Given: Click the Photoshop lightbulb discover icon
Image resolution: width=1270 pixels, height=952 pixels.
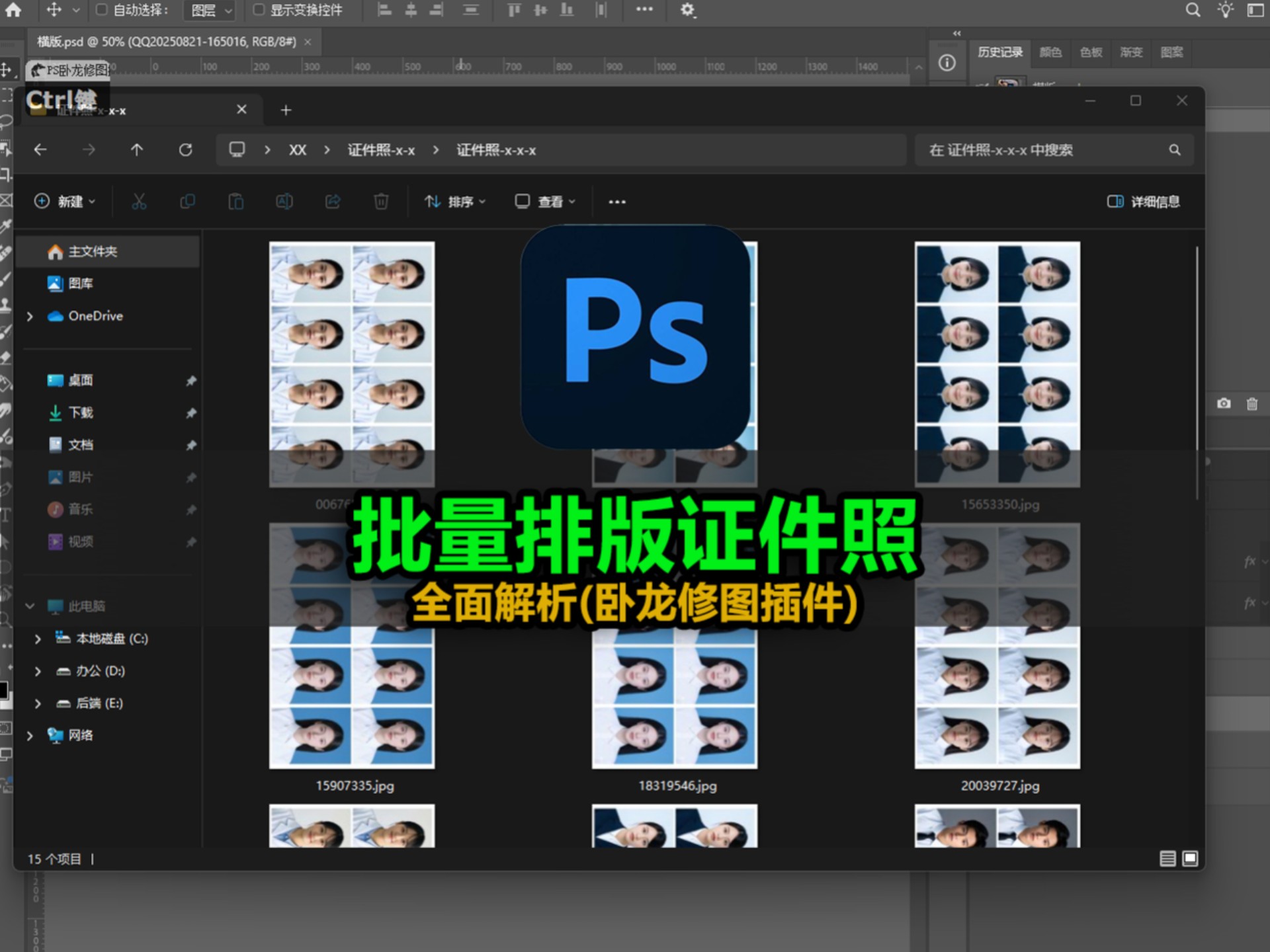Looking at the screenshot, I should [1226, 10].
